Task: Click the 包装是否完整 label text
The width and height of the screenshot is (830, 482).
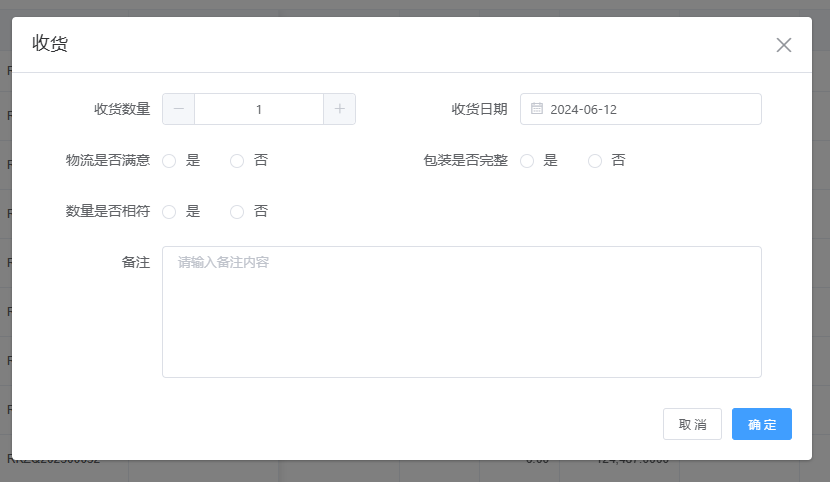Action: [465, 161]
